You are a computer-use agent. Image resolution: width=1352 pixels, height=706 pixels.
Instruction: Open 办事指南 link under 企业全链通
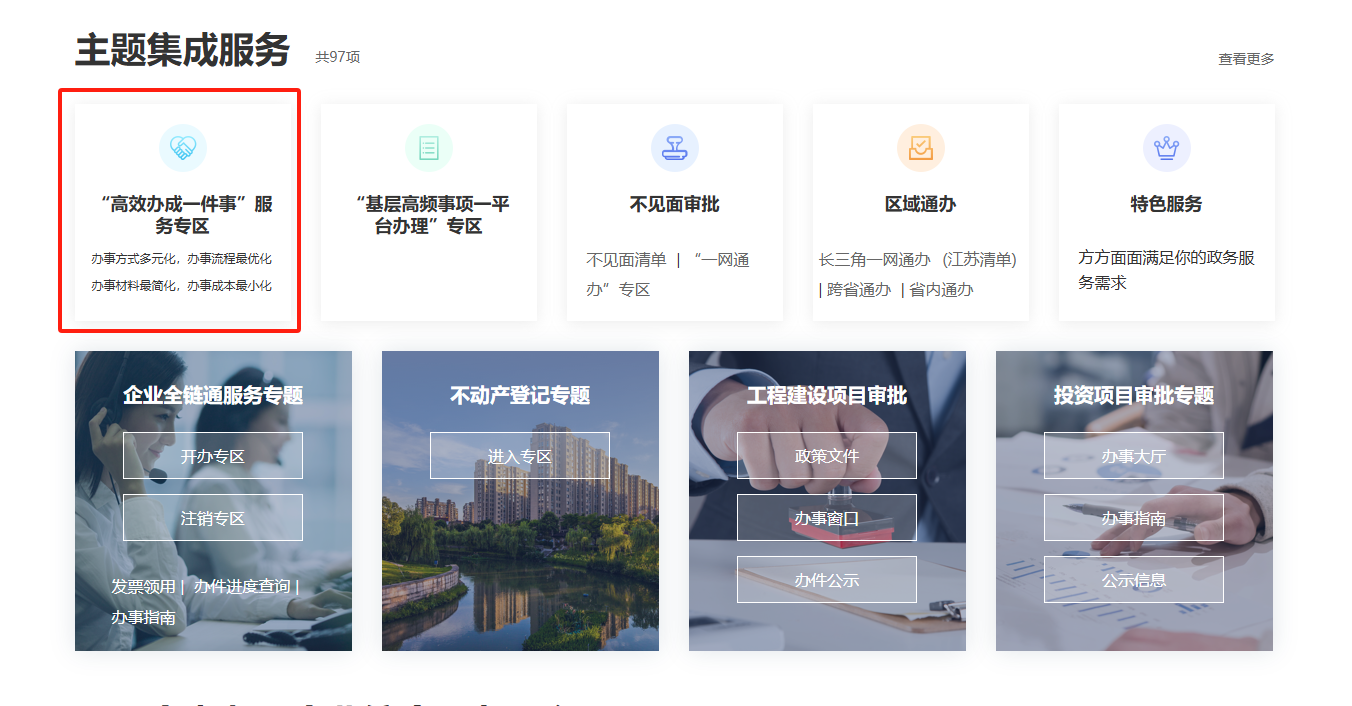tap(143, 618)
